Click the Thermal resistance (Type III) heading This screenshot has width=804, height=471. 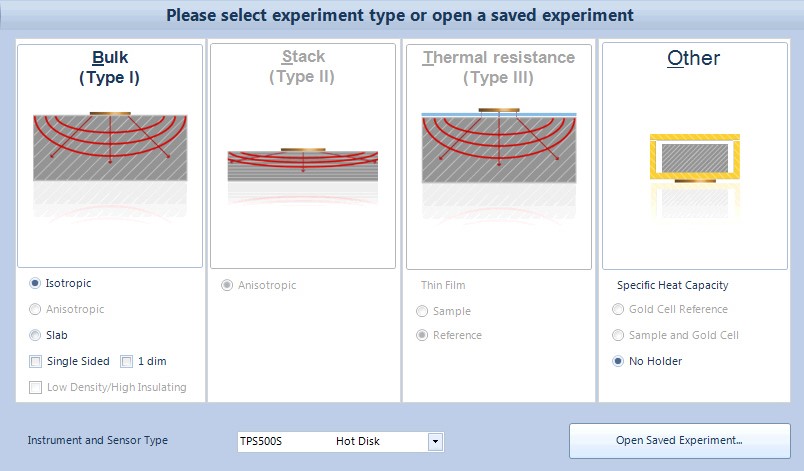[498, 67]
